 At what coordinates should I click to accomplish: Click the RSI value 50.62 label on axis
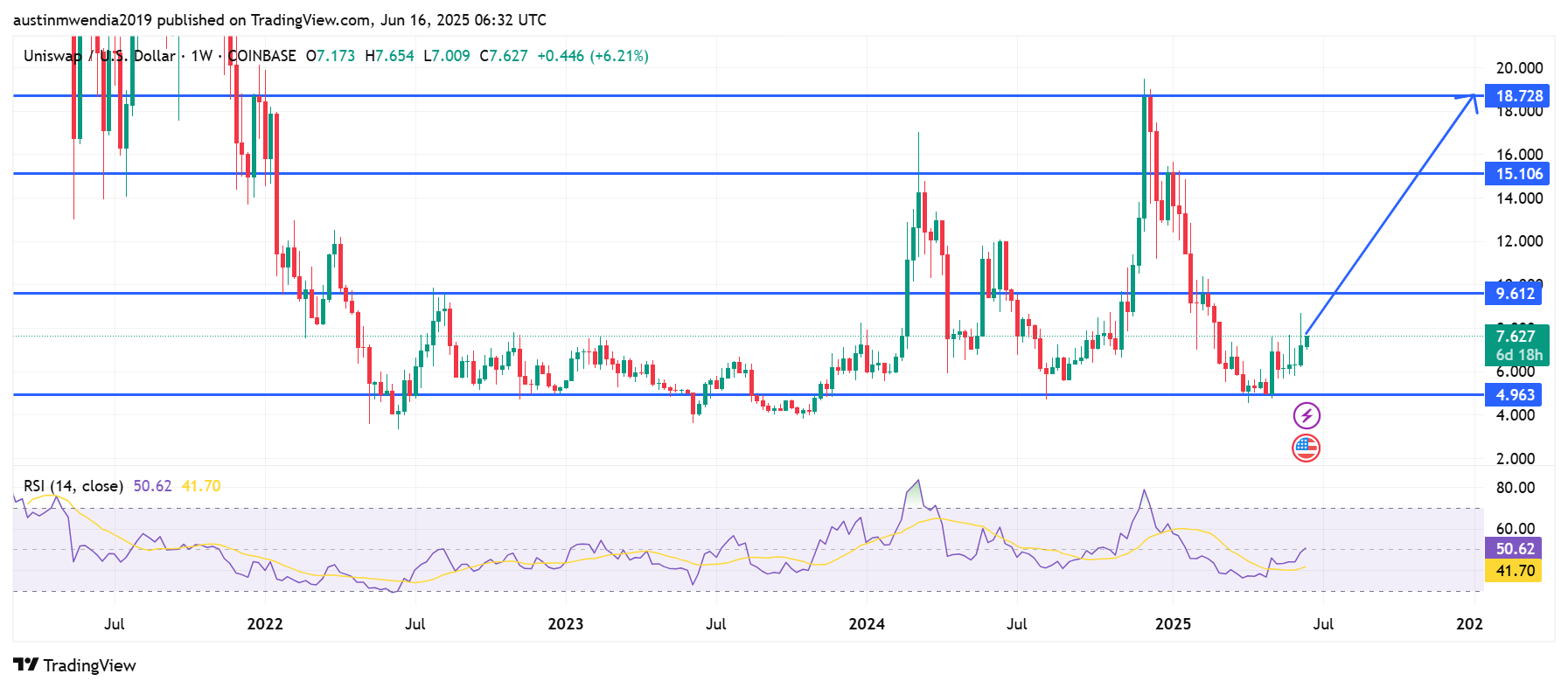pos(1514,549)
